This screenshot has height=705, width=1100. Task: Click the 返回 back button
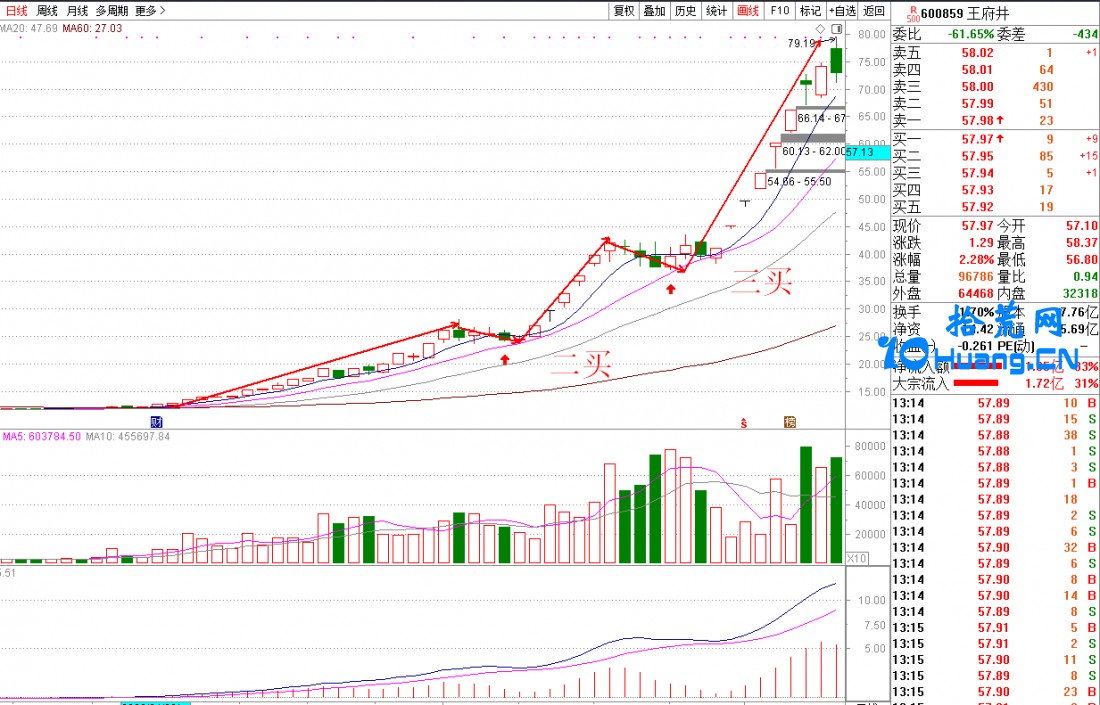[874, 11]
